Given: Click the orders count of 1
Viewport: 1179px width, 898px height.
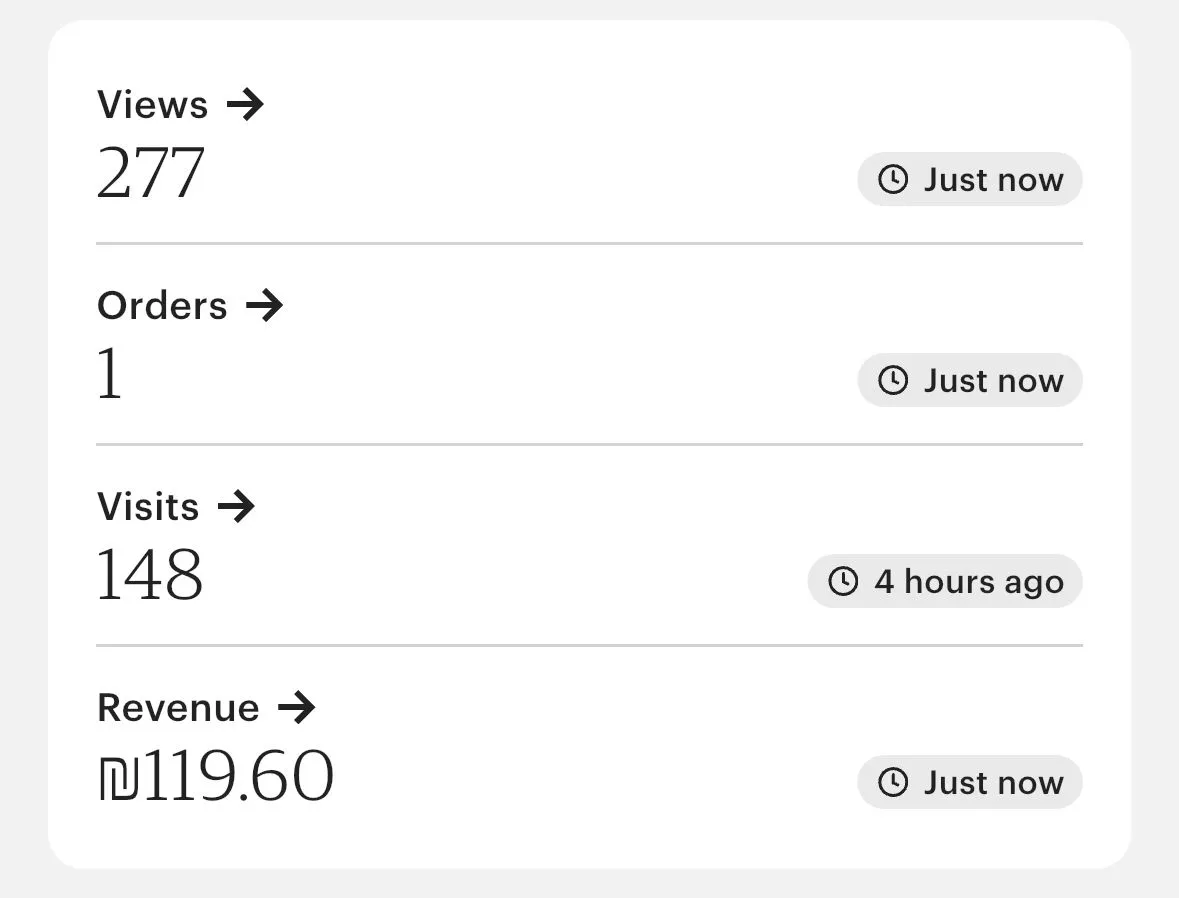Looking at the screenshot, I should (x=110, y=376).
